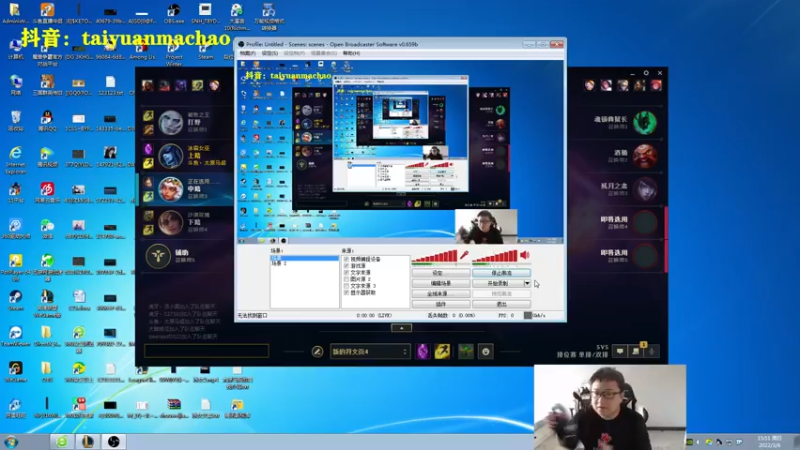Open the emote picker icon in champion select

click(x=485, y=352)
